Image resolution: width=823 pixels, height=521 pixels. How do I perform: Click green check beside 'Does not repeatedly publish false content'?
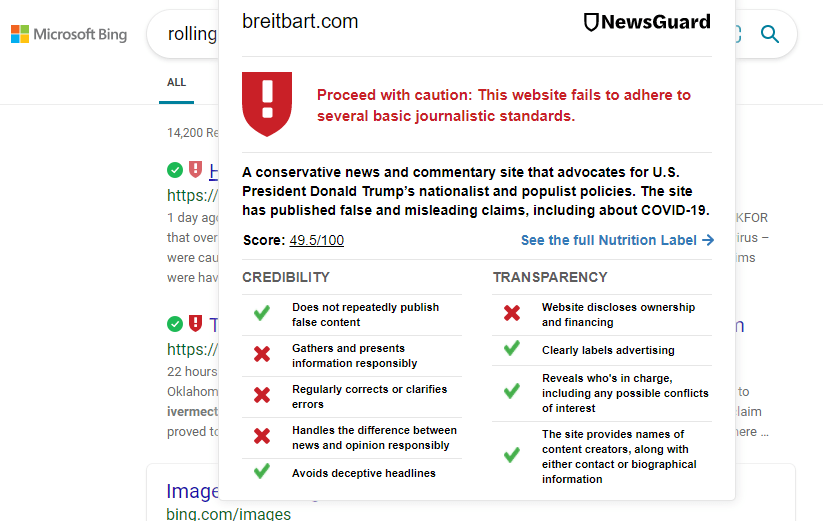tap(262, 314)
